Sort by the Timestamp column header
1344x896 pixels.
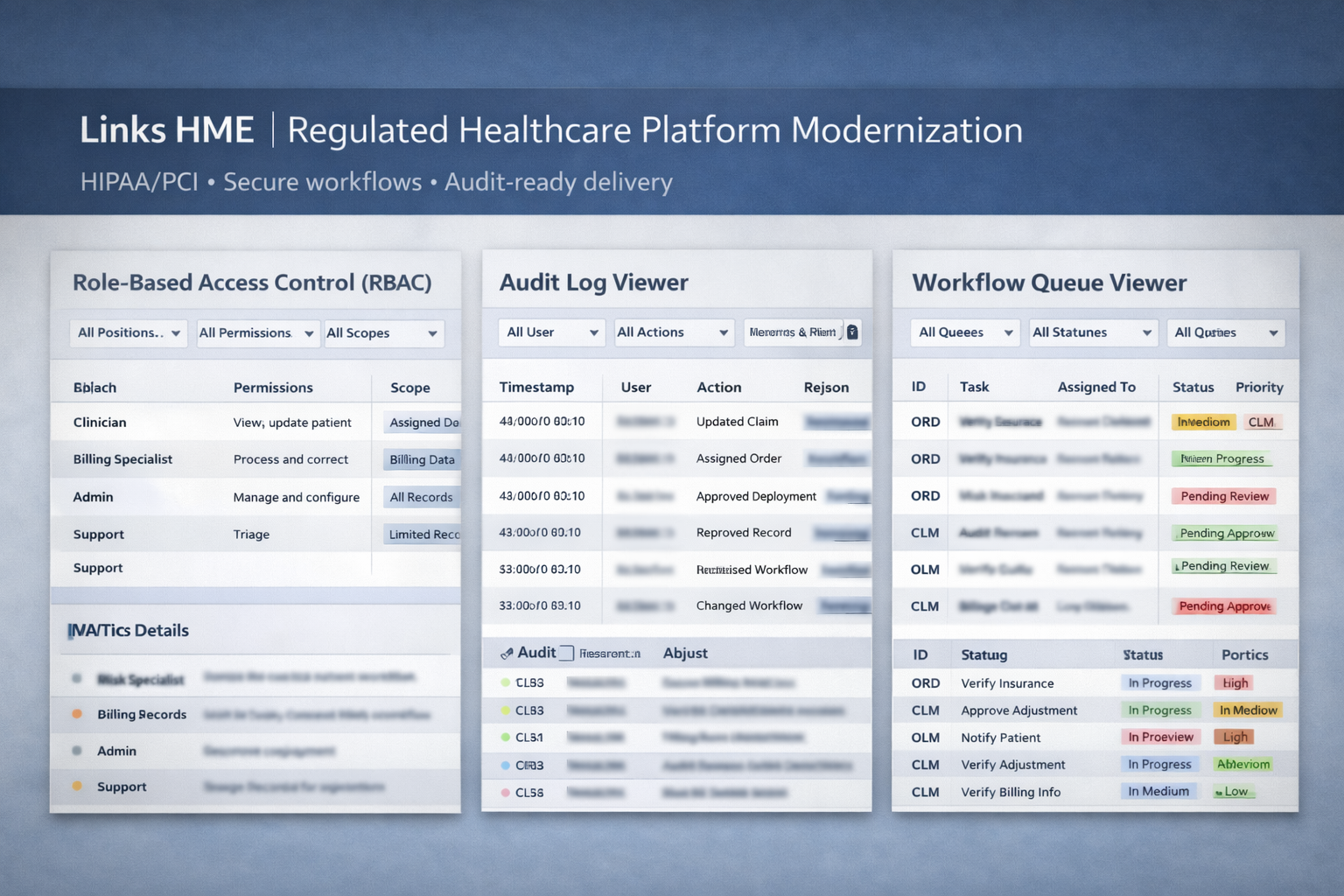click(x=536, y=387)
